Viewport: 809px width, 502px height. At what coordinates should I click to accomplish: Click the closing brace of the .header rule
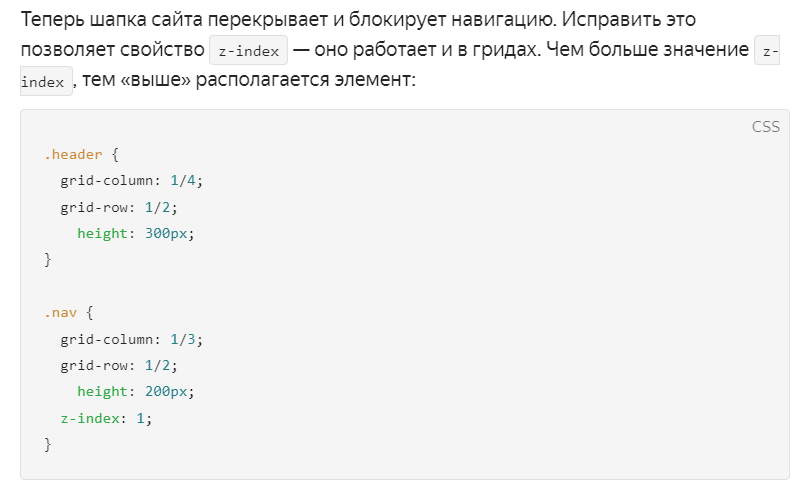point(47,260)
